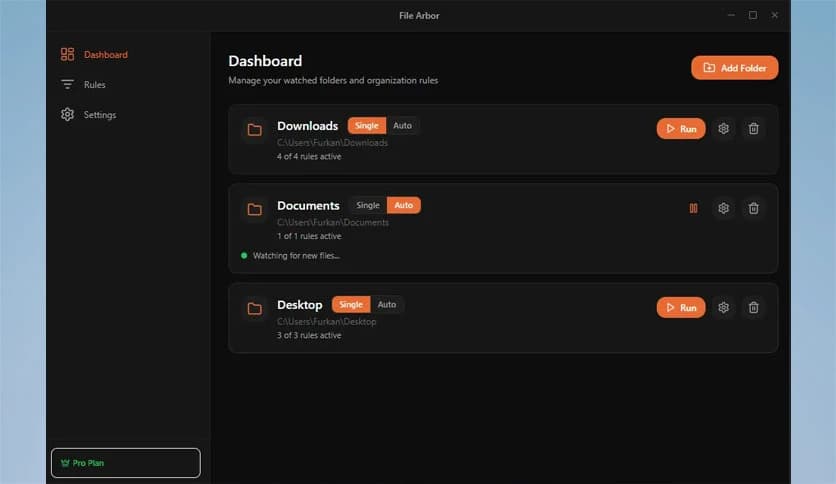Viewport: 836px width, 484px height.
Task: Set Desktop folder to Single mode
Action: point(351,304)
